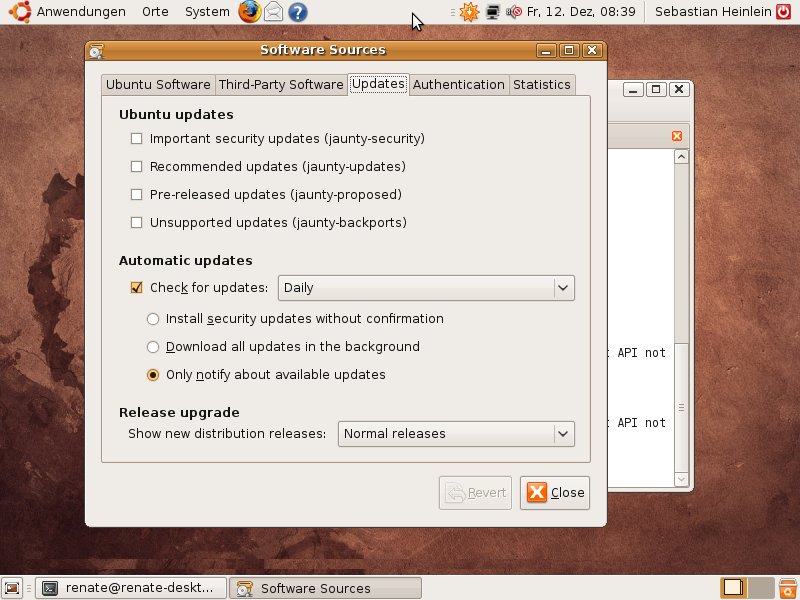This screenshot has height=600, width=800.
Task: Click the Software Sources taskbar button
Action: (x=326, y=588)
